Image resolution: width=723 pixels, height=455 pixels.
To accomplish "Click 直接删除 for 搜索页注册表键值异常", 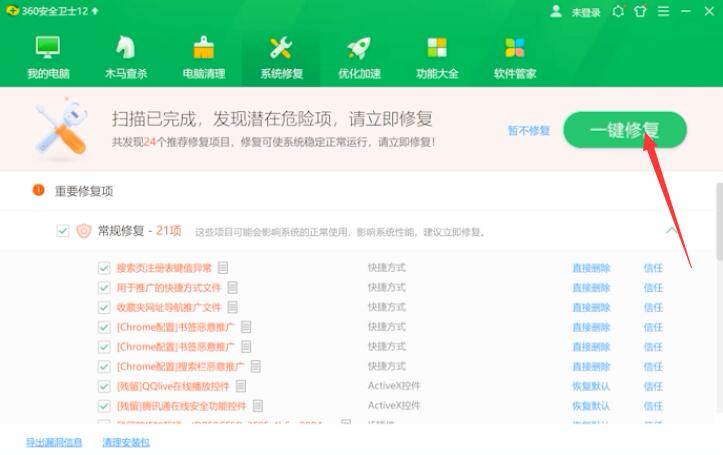I will 591,268.
